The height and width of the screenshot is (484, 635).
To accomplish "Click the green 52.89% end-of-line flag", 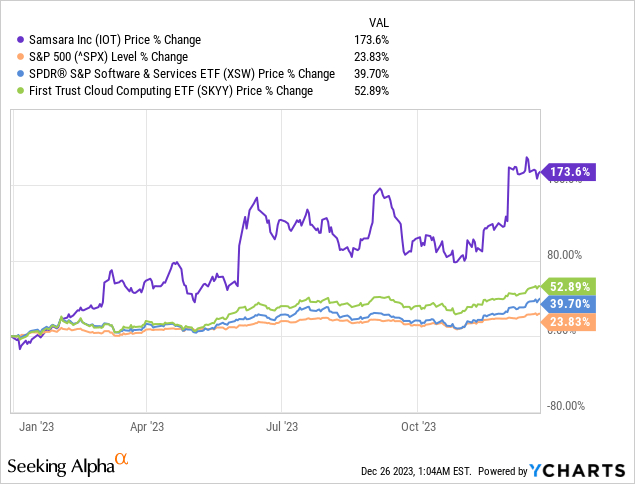I will click(x=568, y=285).
